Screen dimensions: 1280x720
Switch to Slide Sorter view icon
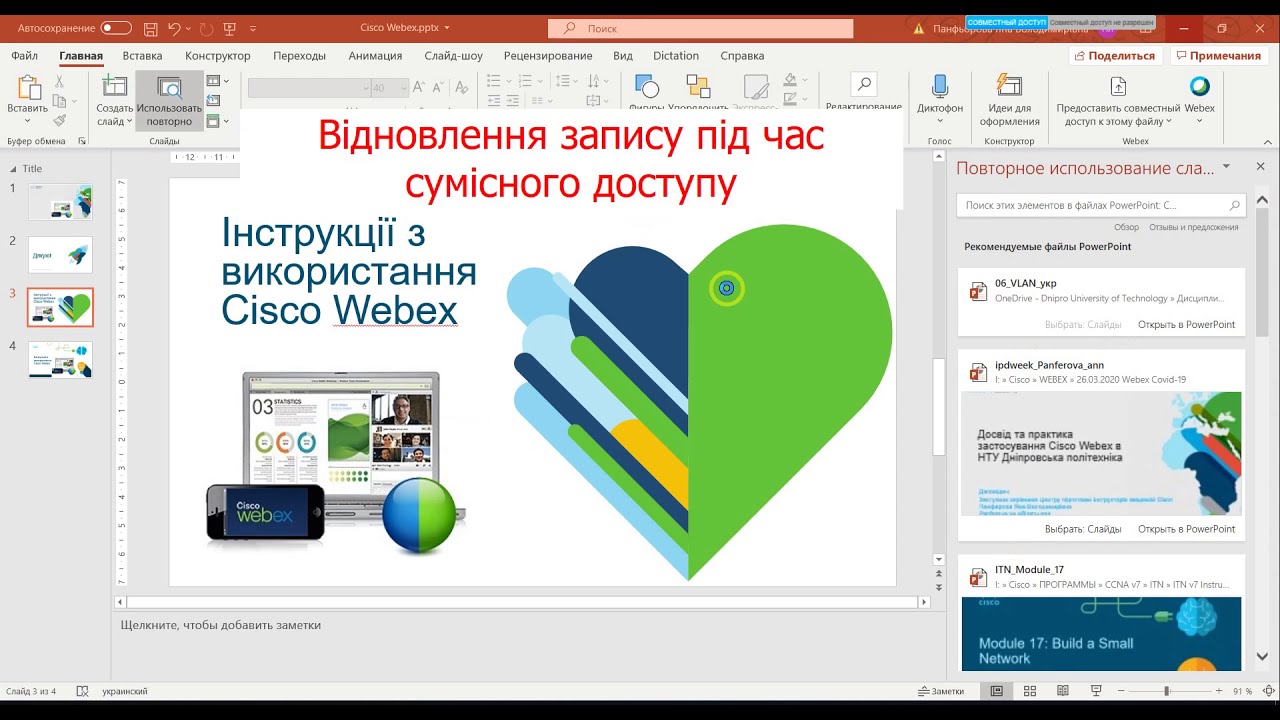(1030, 691)
